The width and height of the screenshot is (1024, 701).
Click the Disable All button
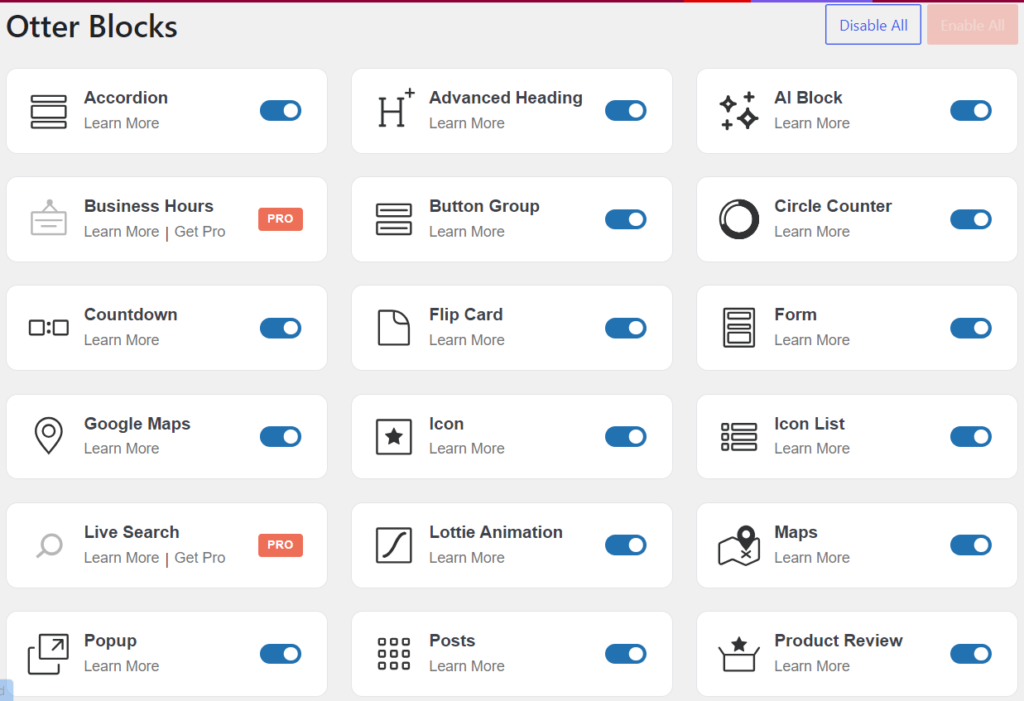(873, 25)
